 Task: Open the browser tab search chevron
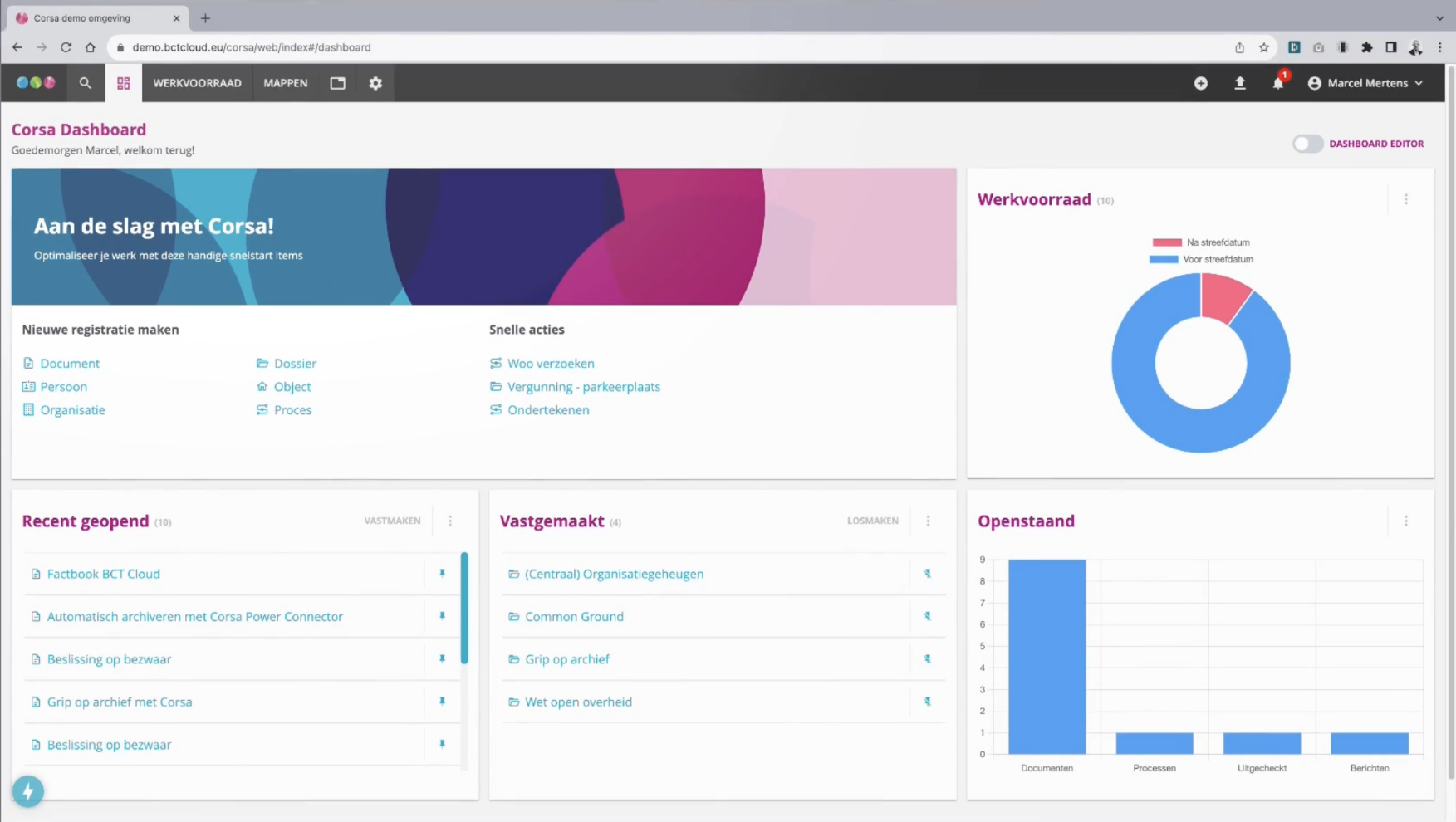1439,17
